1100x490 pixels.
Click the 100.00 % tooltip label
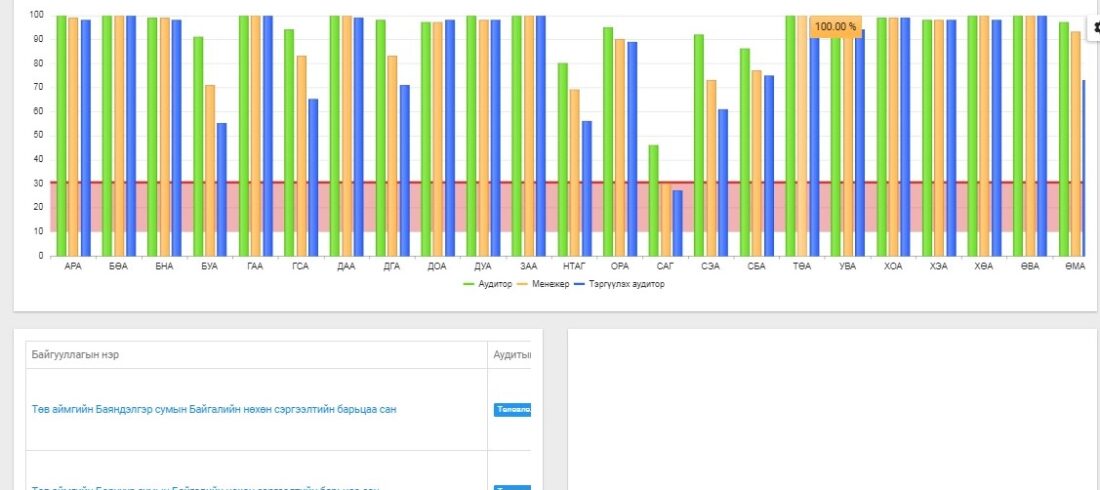(836, 27)
